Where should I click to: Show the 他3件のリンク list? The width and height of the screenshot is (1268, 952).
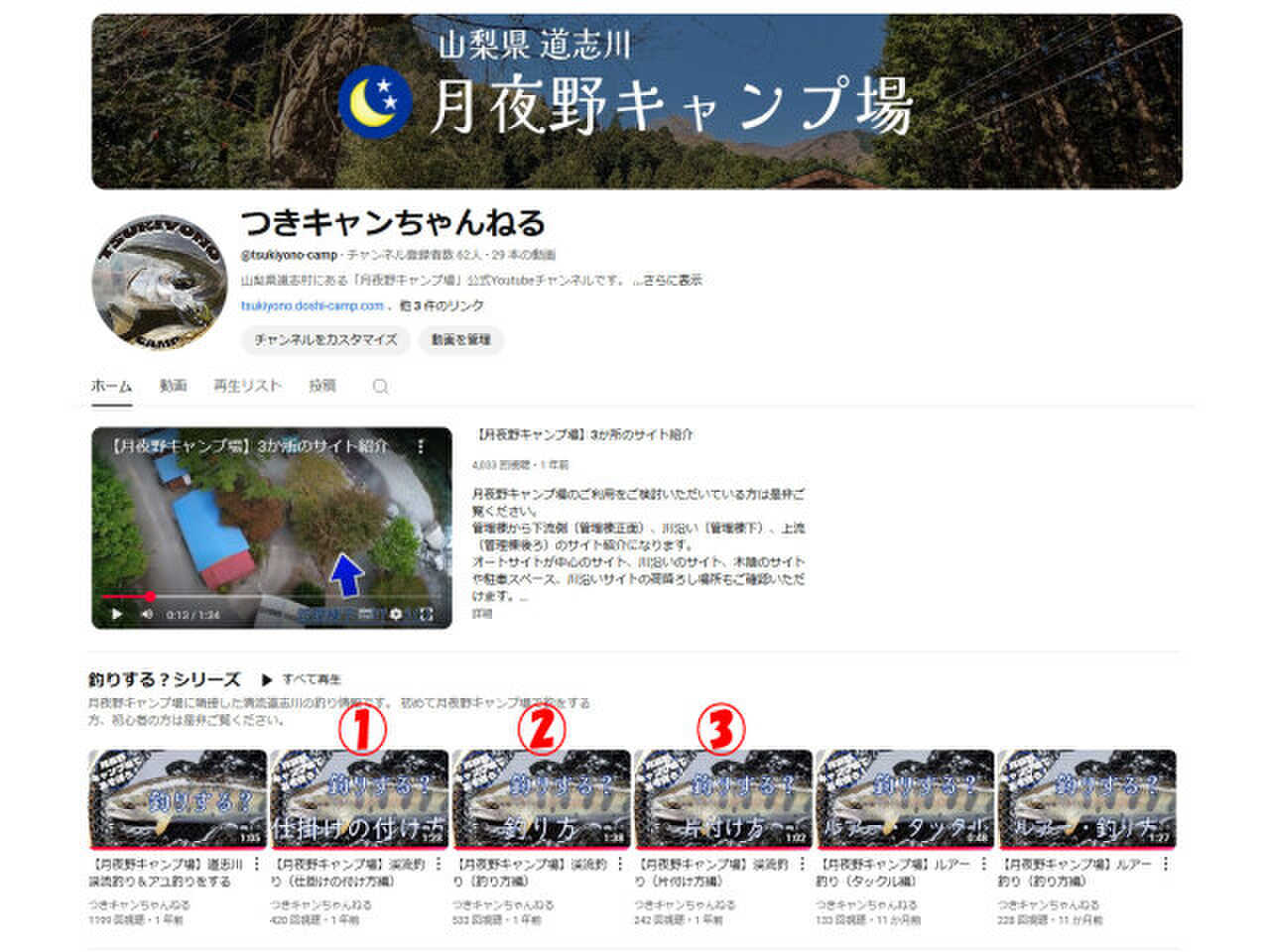pos(442,305)
